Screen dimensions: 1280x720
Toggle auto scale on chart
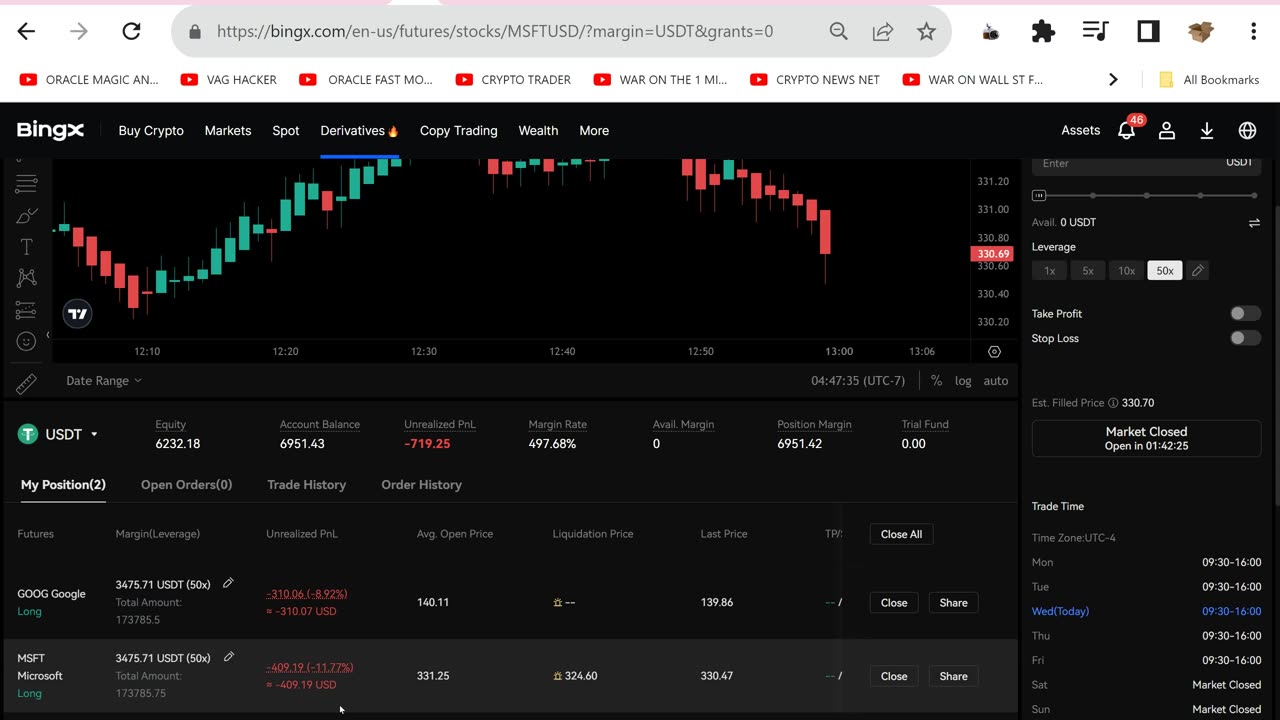(996, 381)
